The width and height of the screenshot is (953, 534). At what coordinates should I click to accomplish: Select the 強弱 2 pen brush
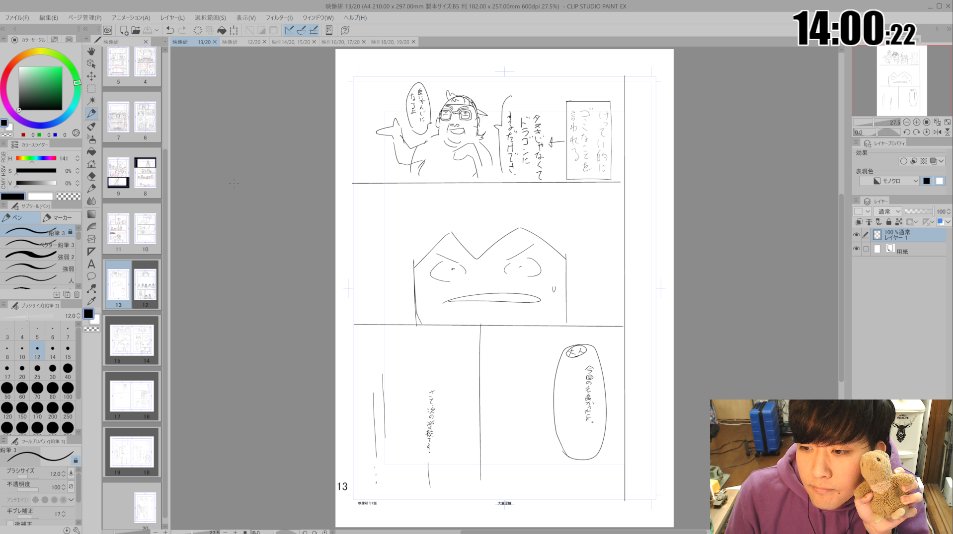[x=40, y=256]
